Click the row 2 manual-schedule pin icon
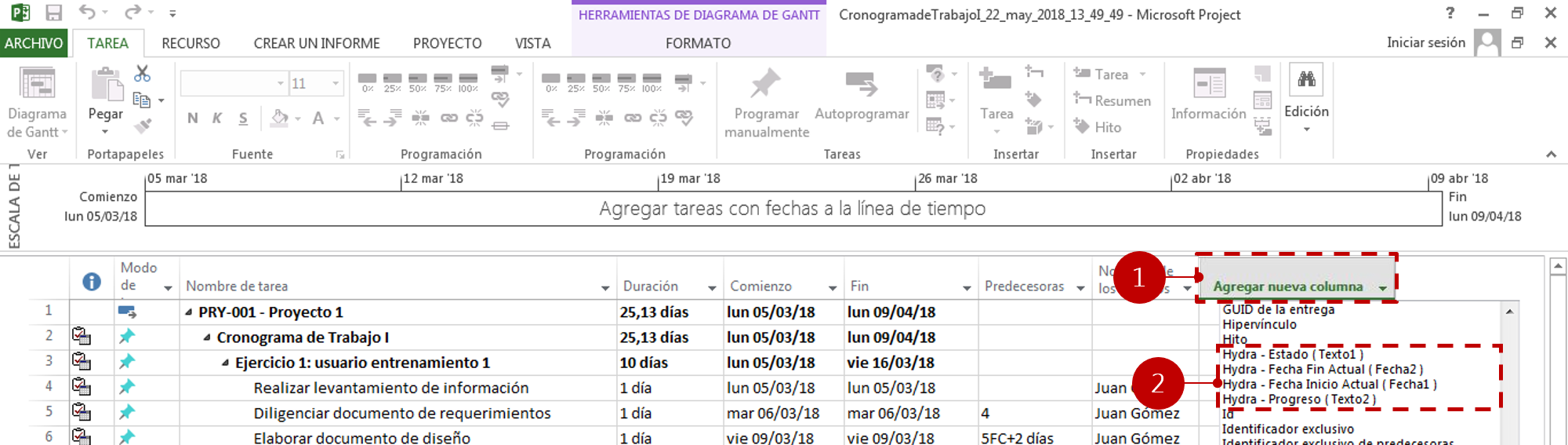Screen dimensions: 1568x445 click(127, 337)
